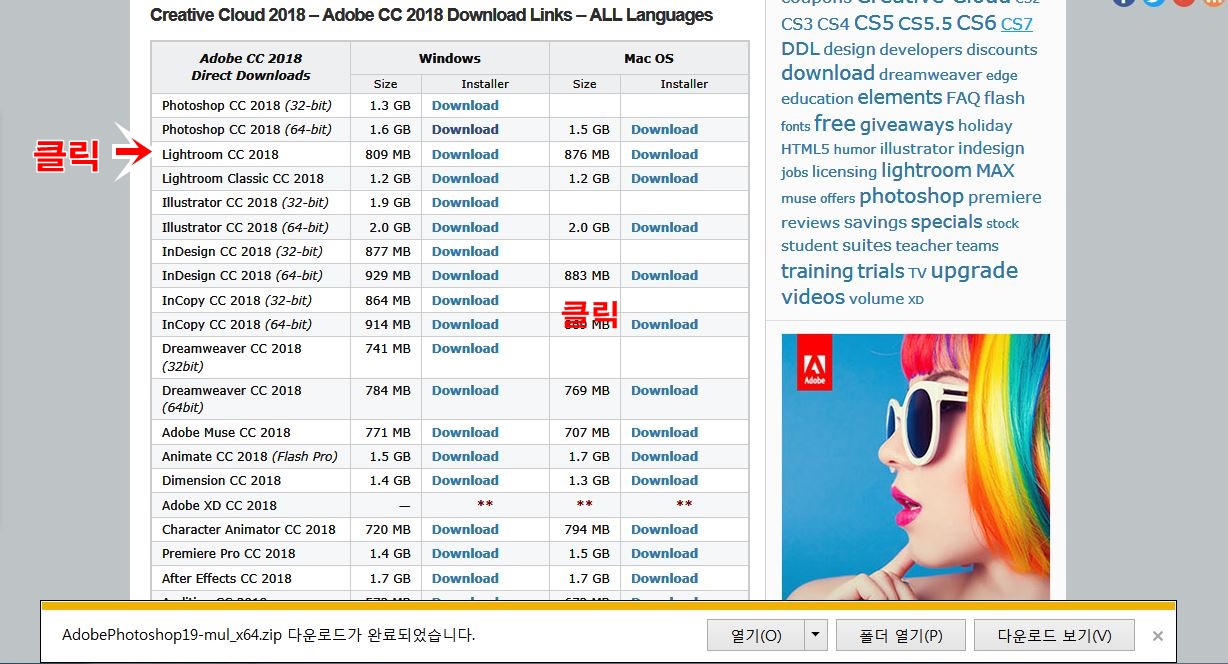Download InDesign CC 2018 (32-bit) for Windows

click(x=465, y=251)
